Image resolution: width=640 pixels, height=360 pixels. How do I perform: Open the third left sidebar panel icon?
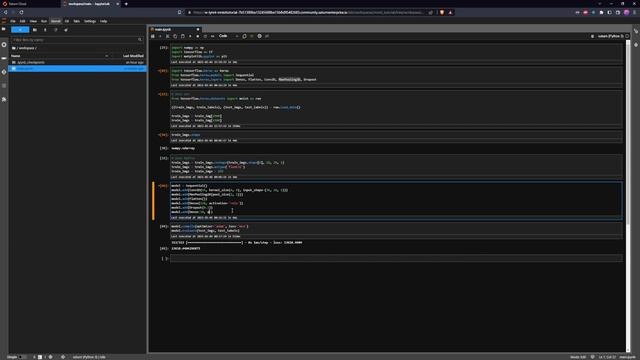[x=4, y=58]
